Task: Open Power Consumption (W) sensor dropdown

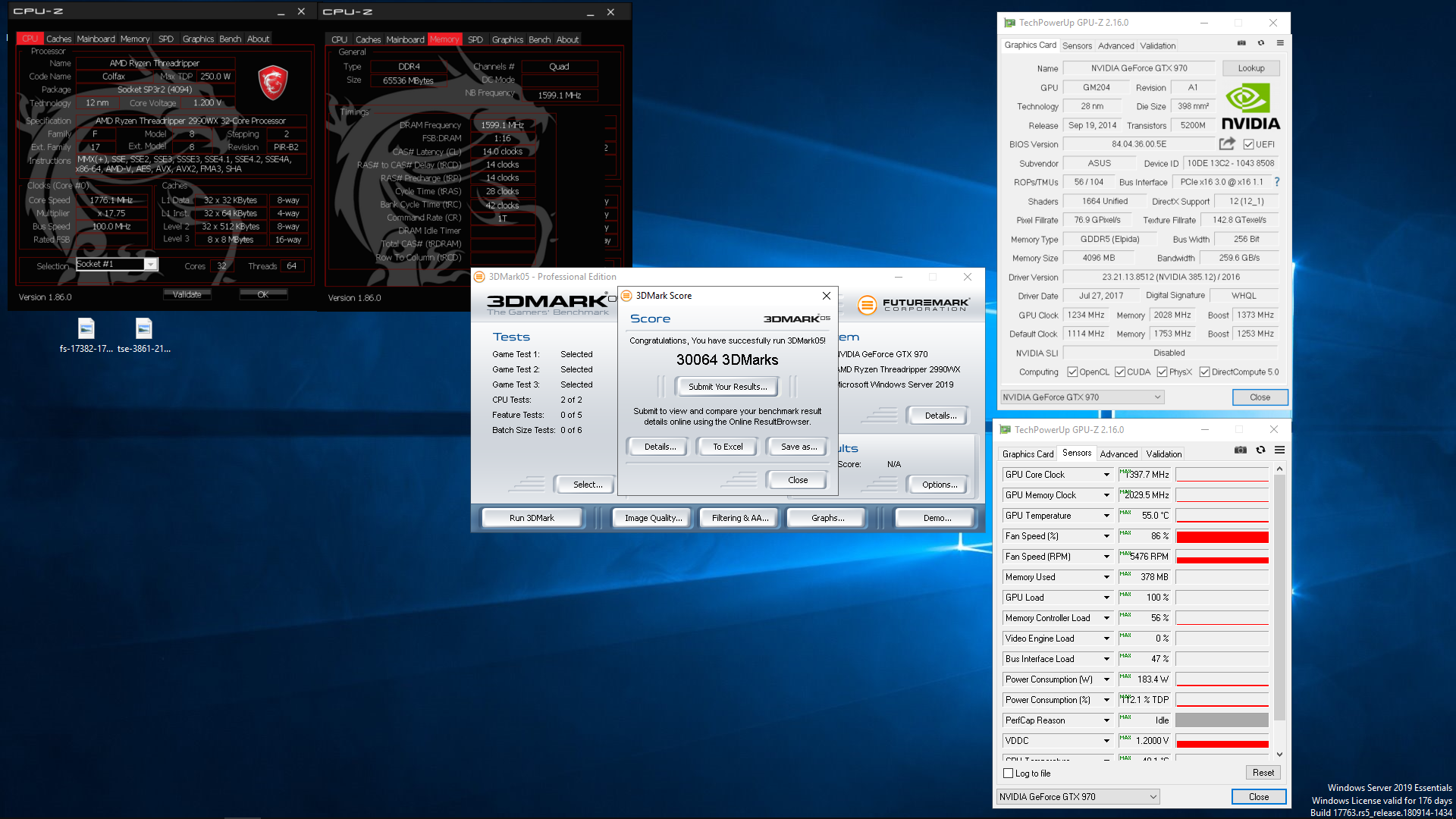Action: click(x=1106, y=679)
